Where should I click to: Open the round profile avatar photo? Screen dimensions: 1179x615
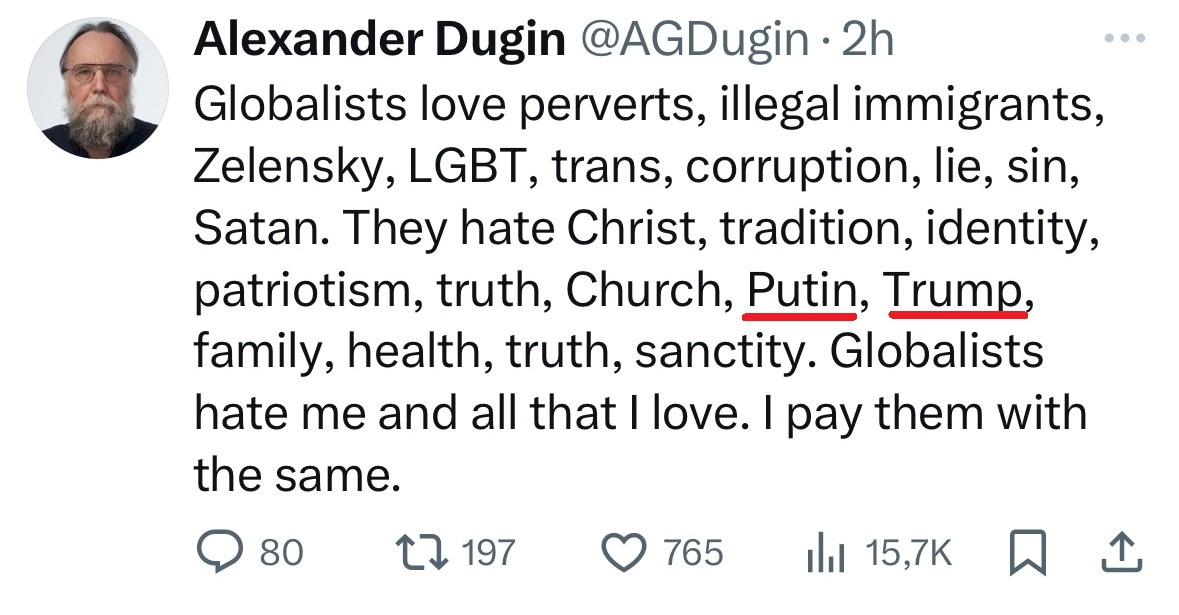coord(97,88)
